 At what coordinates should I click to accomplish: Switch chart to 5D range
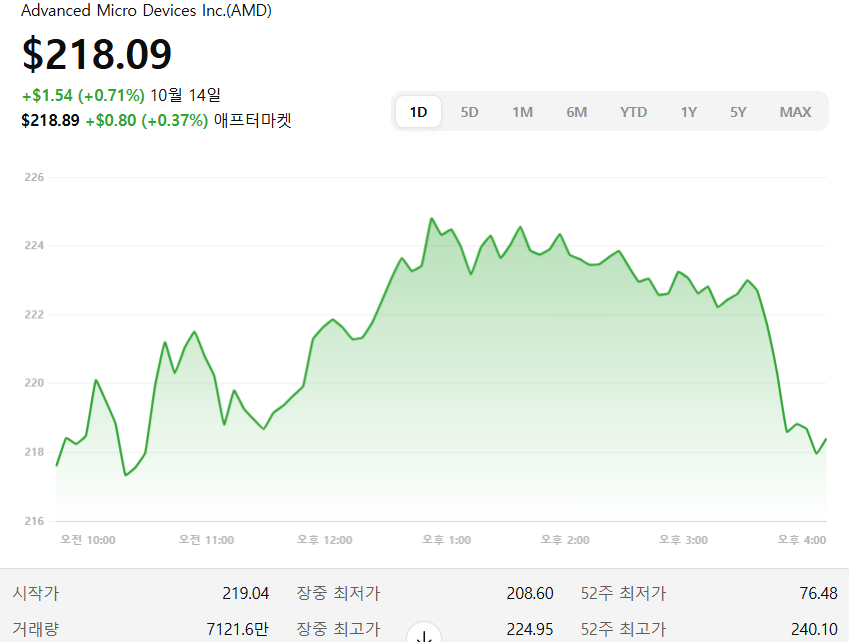click(469, 112)
